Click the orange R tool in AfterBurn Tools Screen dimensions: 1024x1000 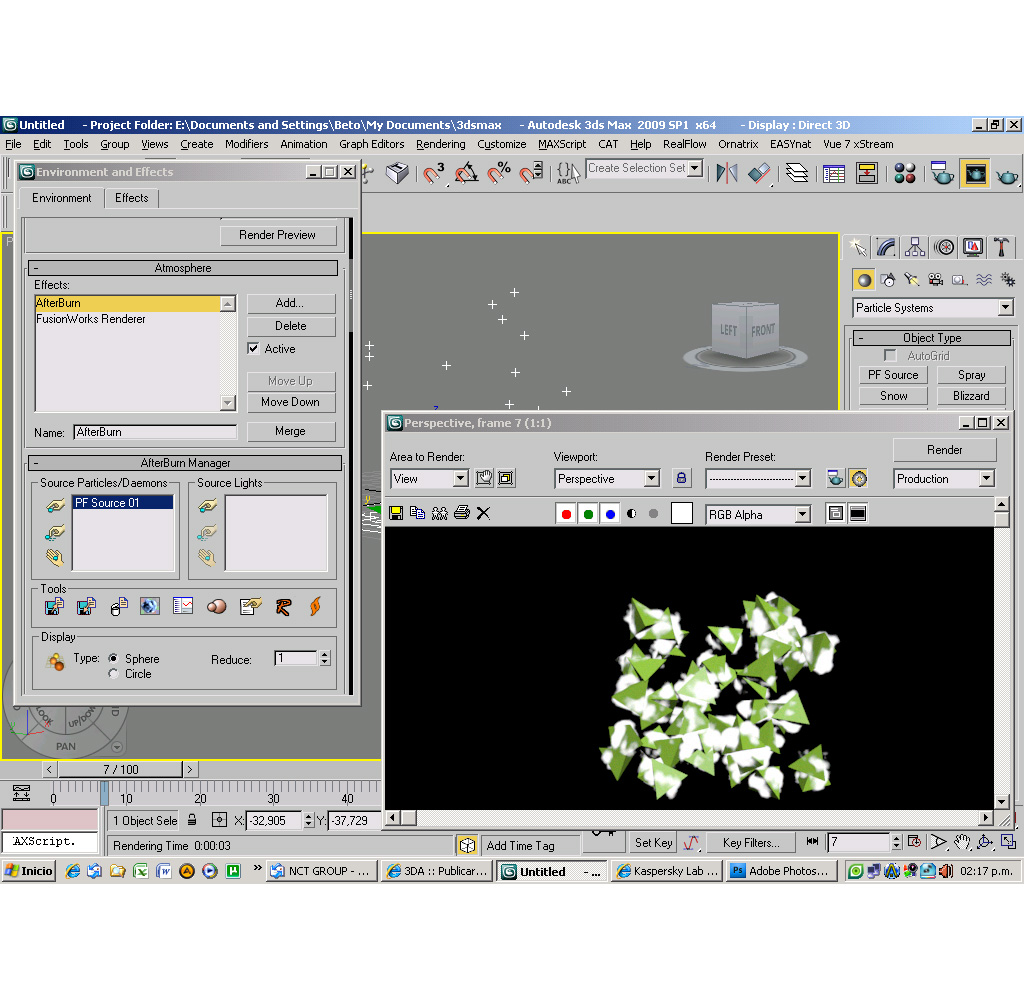click(x=283, y=607)
